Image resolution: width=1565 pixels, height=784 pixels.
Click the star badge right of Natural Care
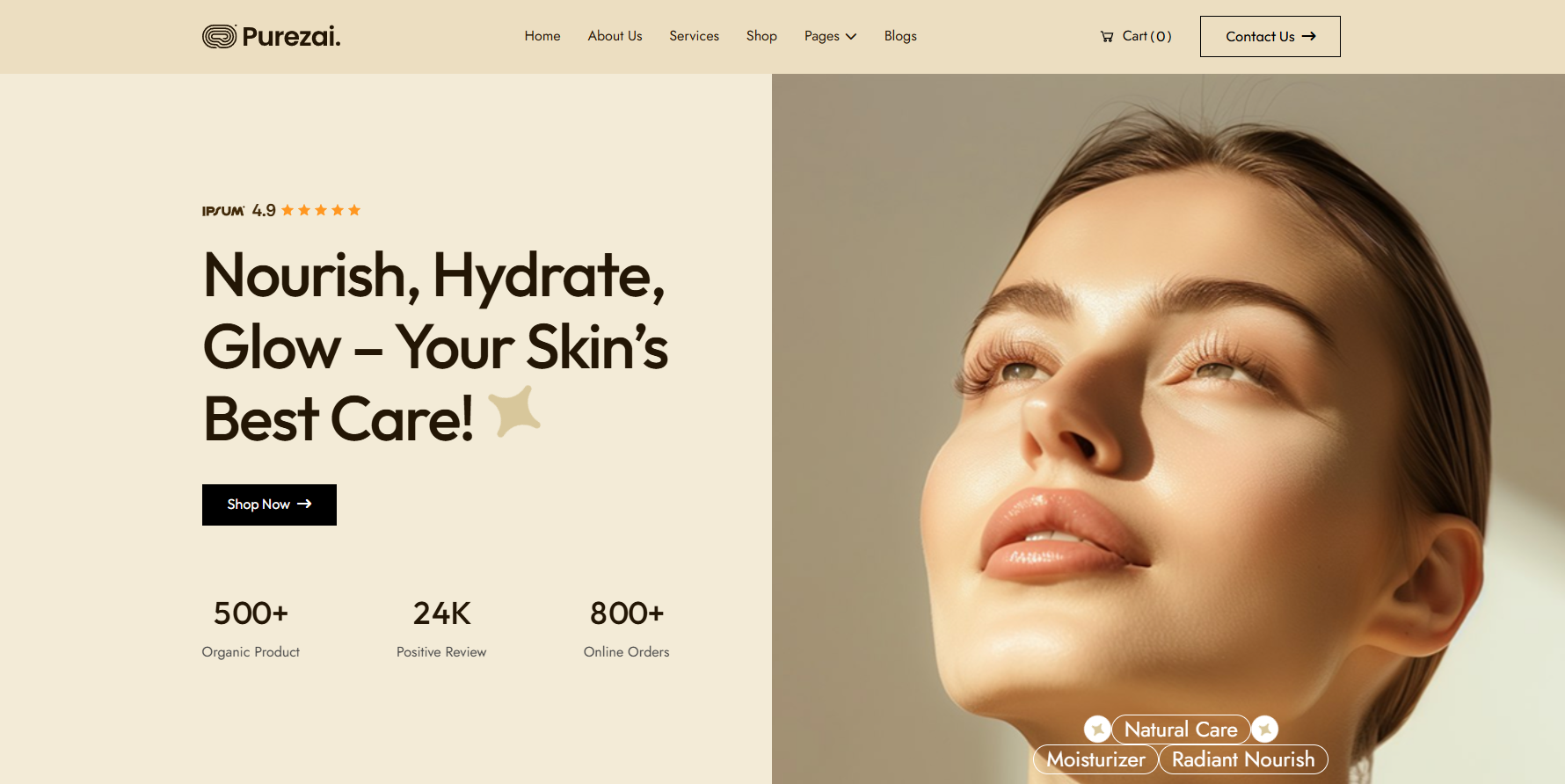tap(1265, 730)
